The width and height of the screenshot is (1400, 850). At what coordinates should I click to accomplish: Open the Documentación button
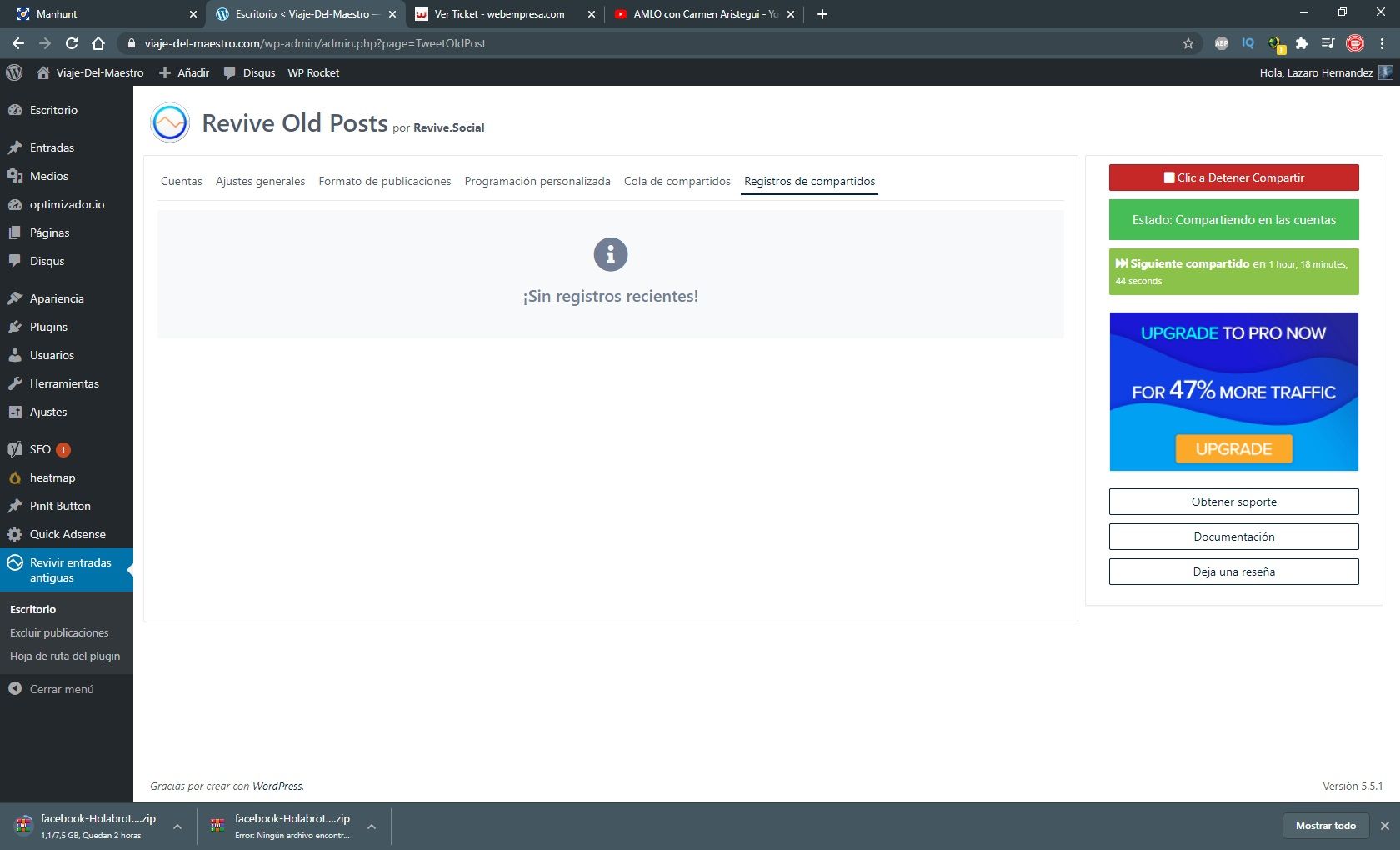[1234, 537]
